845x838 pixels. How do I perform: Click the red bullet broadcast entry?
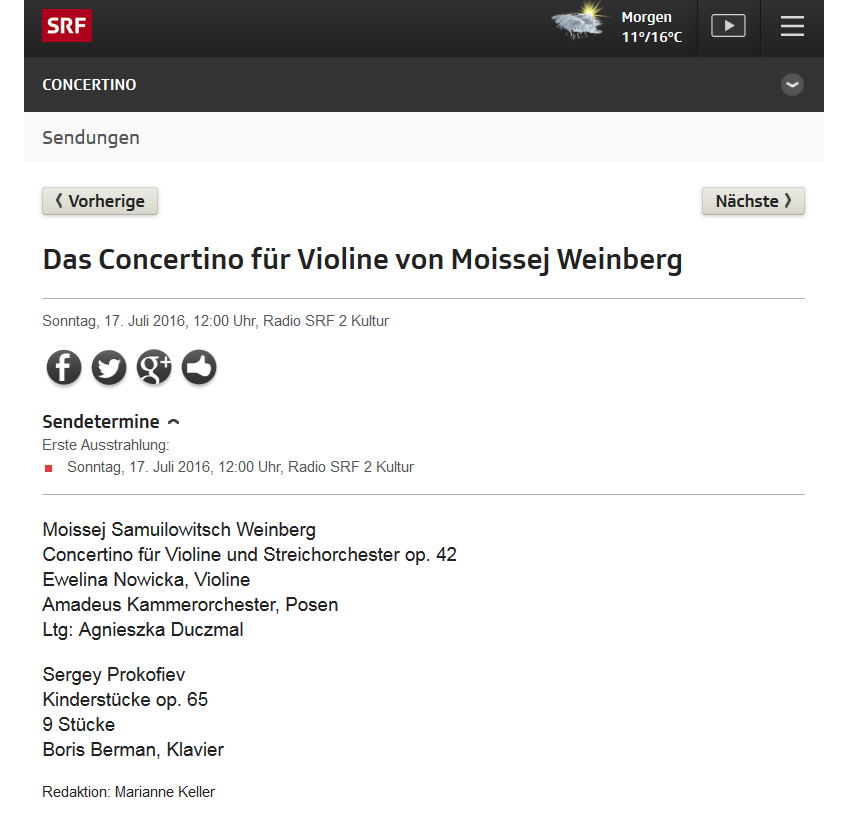click(x=240, y=467)
